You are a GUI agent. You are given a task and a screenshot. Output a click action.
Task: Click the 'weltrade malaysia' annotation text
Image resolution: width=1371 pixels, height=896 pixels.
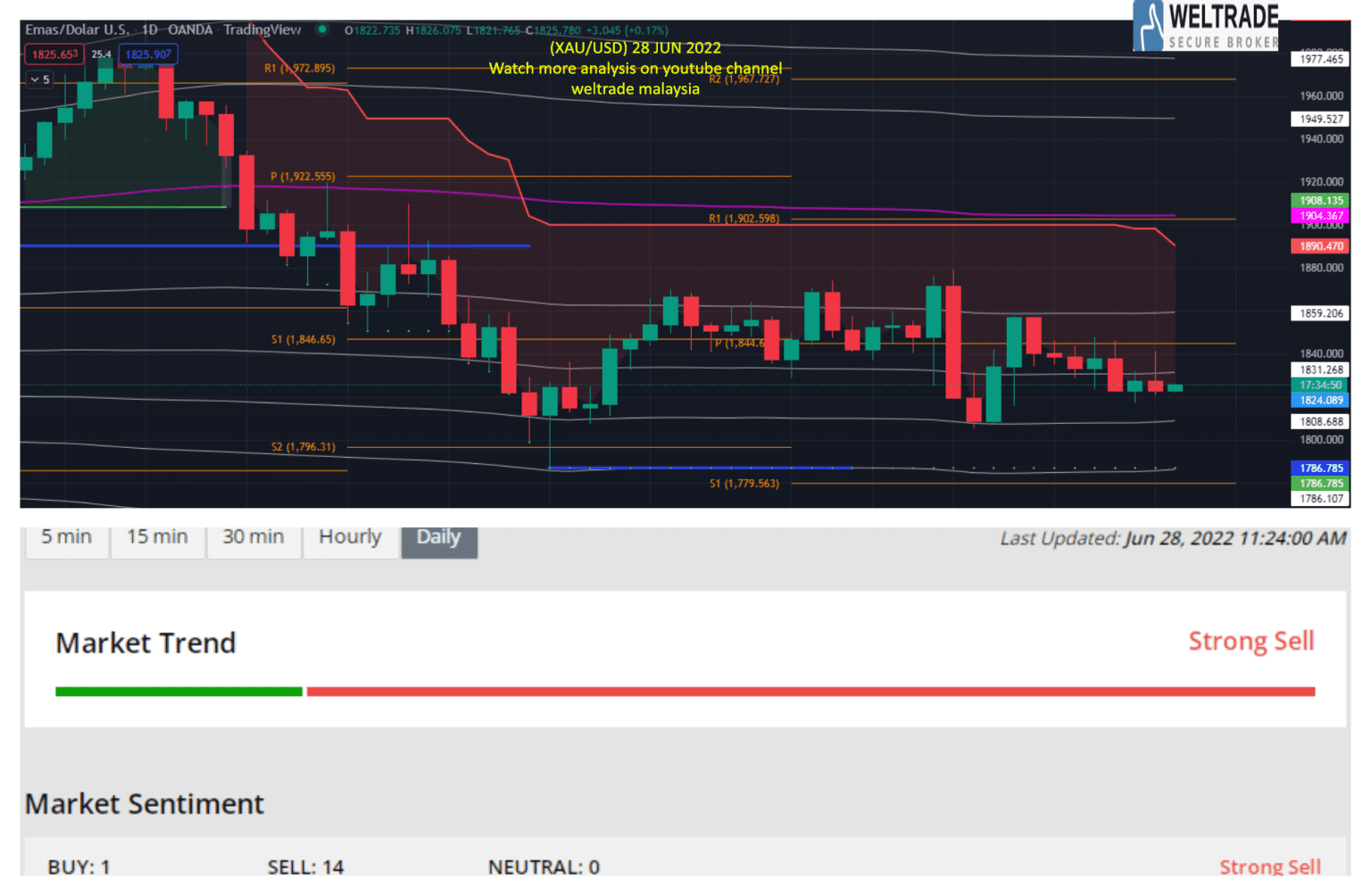(636, 89)
